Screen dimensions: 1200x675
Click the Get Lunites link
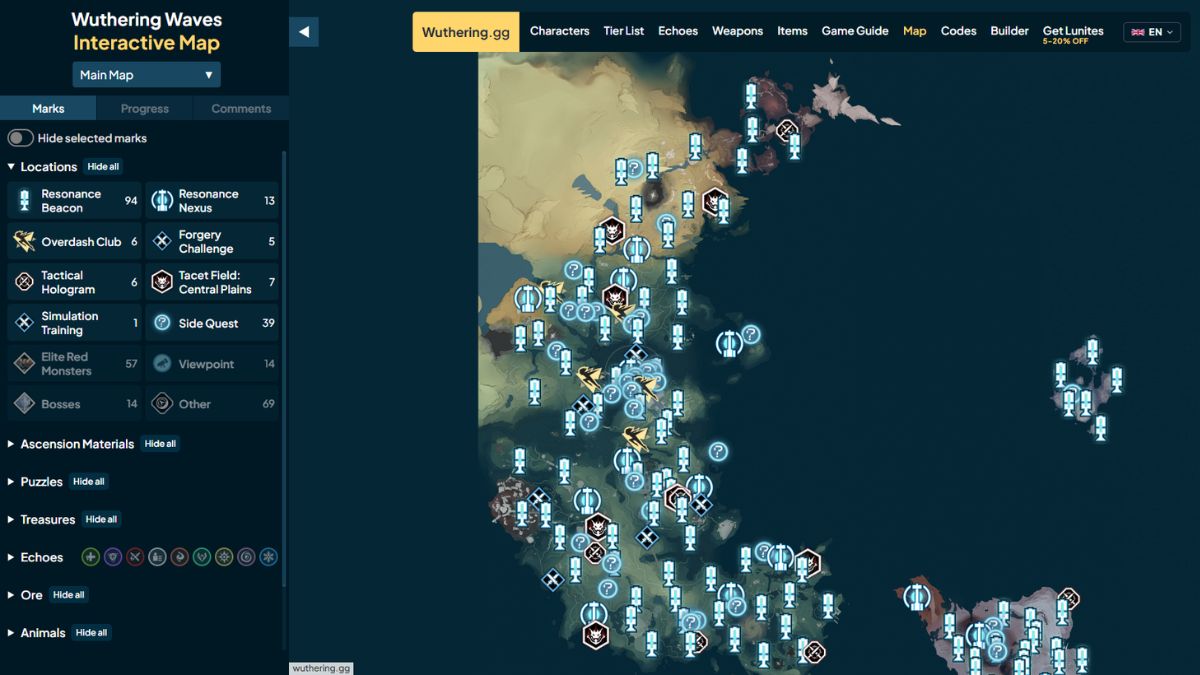(x=1073, y=34)
